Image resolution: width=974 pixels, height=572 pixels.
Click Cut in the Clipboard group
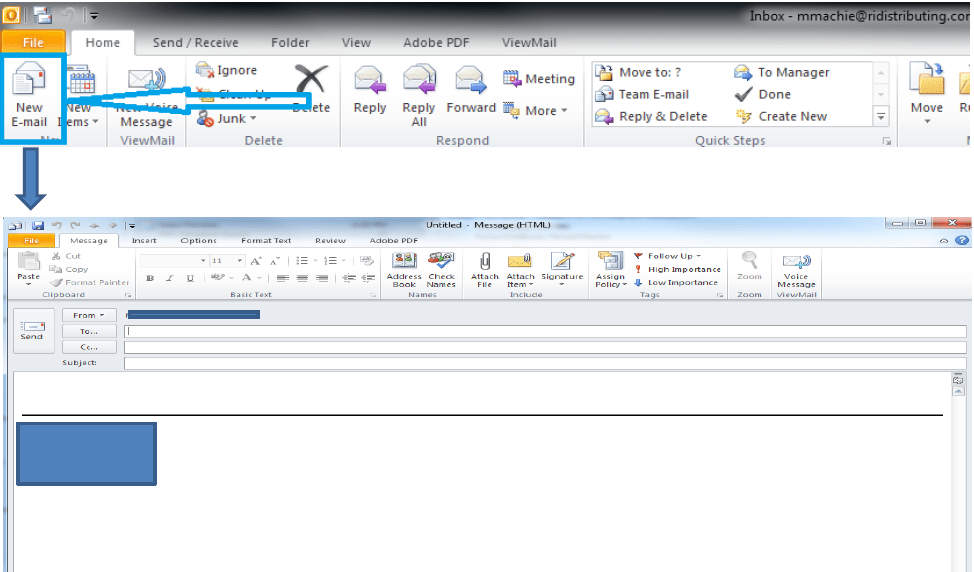point(66,256)
